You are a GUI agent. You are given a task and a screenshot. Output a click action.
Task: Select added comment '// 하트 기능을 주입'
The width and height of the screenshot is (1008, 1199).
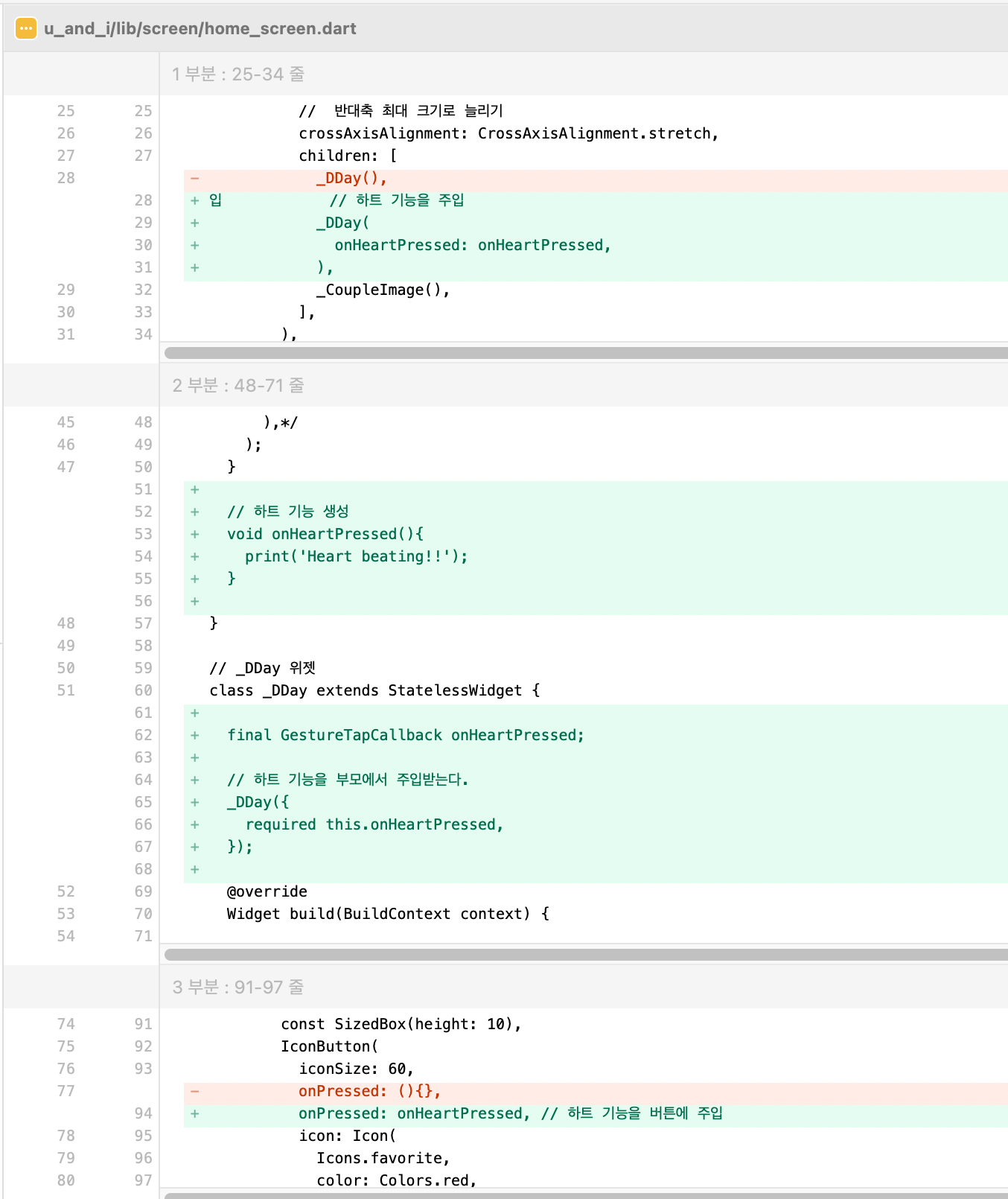coord(397,200)
